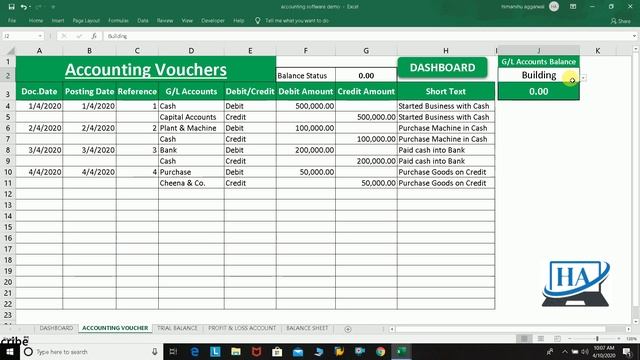Select cell with Capital Accounts

pos(191,117)
